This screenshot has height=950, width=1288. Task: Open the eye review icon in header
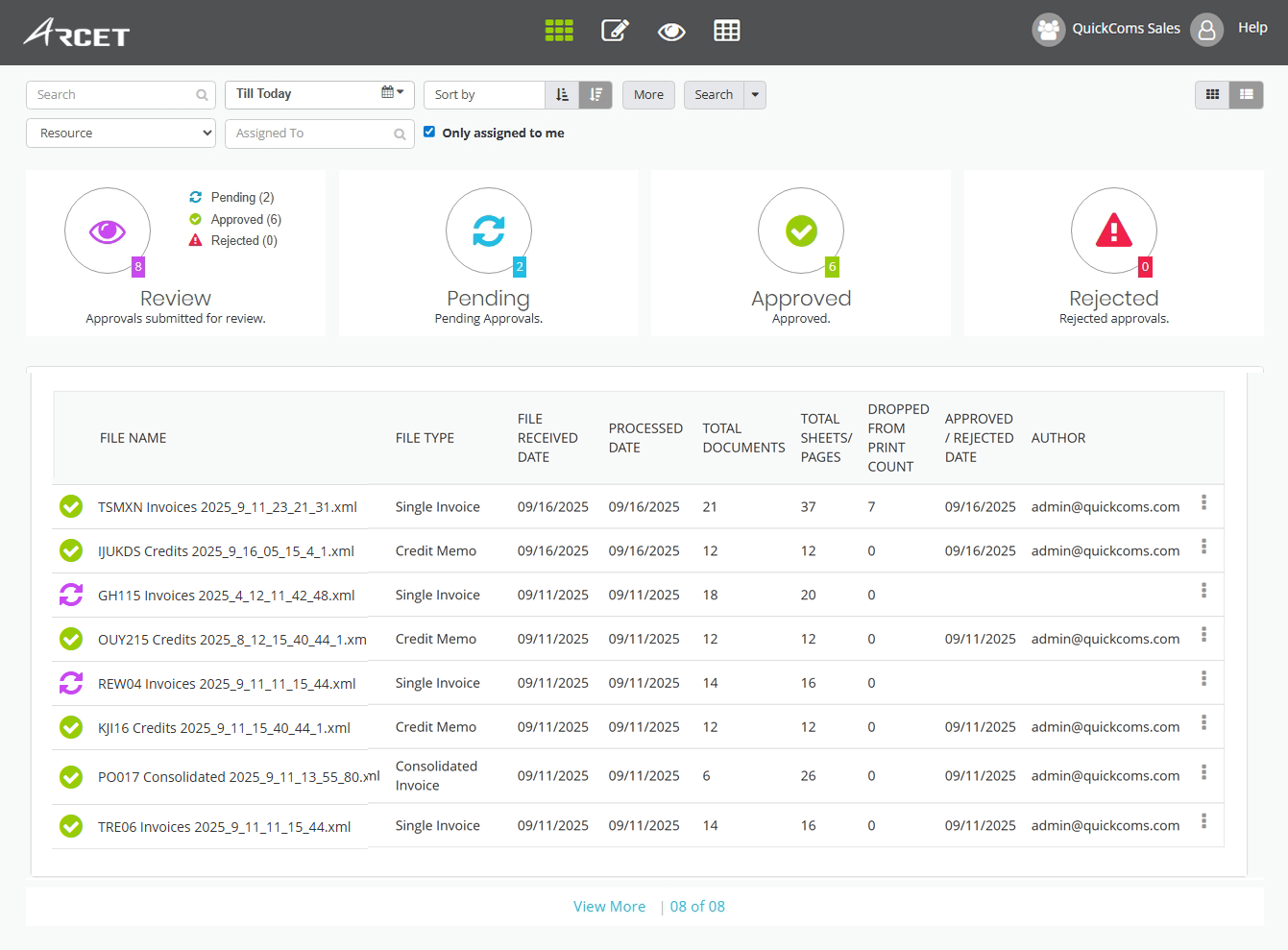pyautogui.click(x=671, y=32)
